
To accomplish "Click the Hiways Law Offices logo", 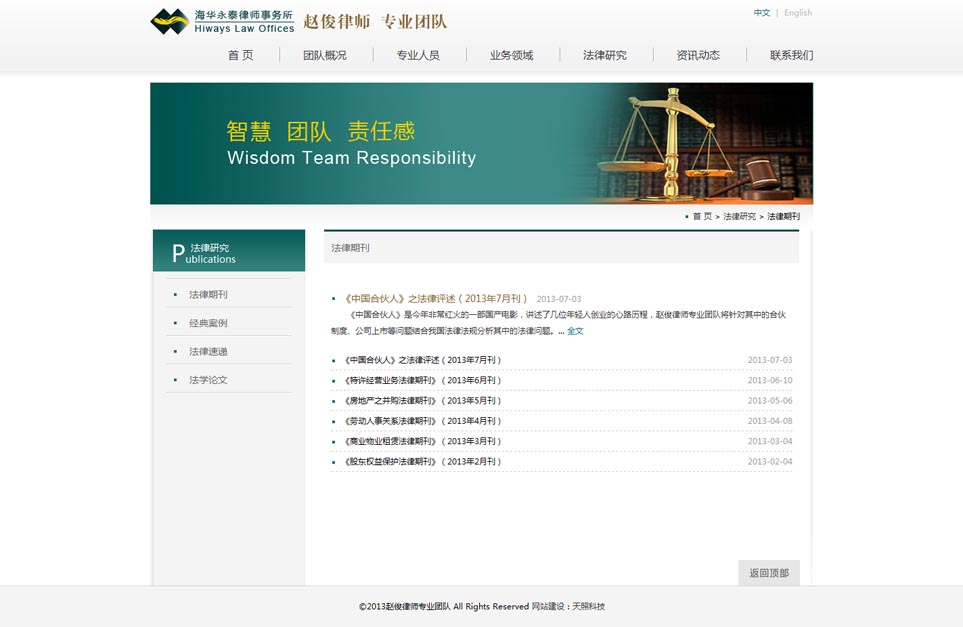I will (222, 21).
